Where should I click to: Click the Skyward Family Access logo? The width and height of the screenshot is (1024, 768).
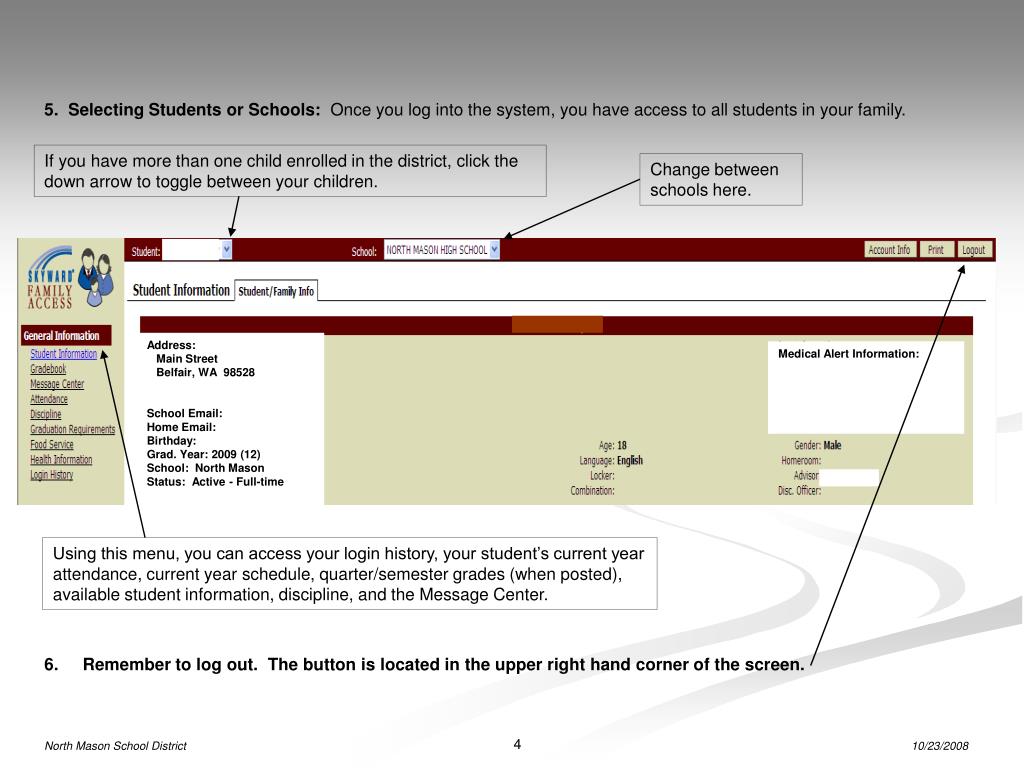pyautogui.click(x=69, y=277)
